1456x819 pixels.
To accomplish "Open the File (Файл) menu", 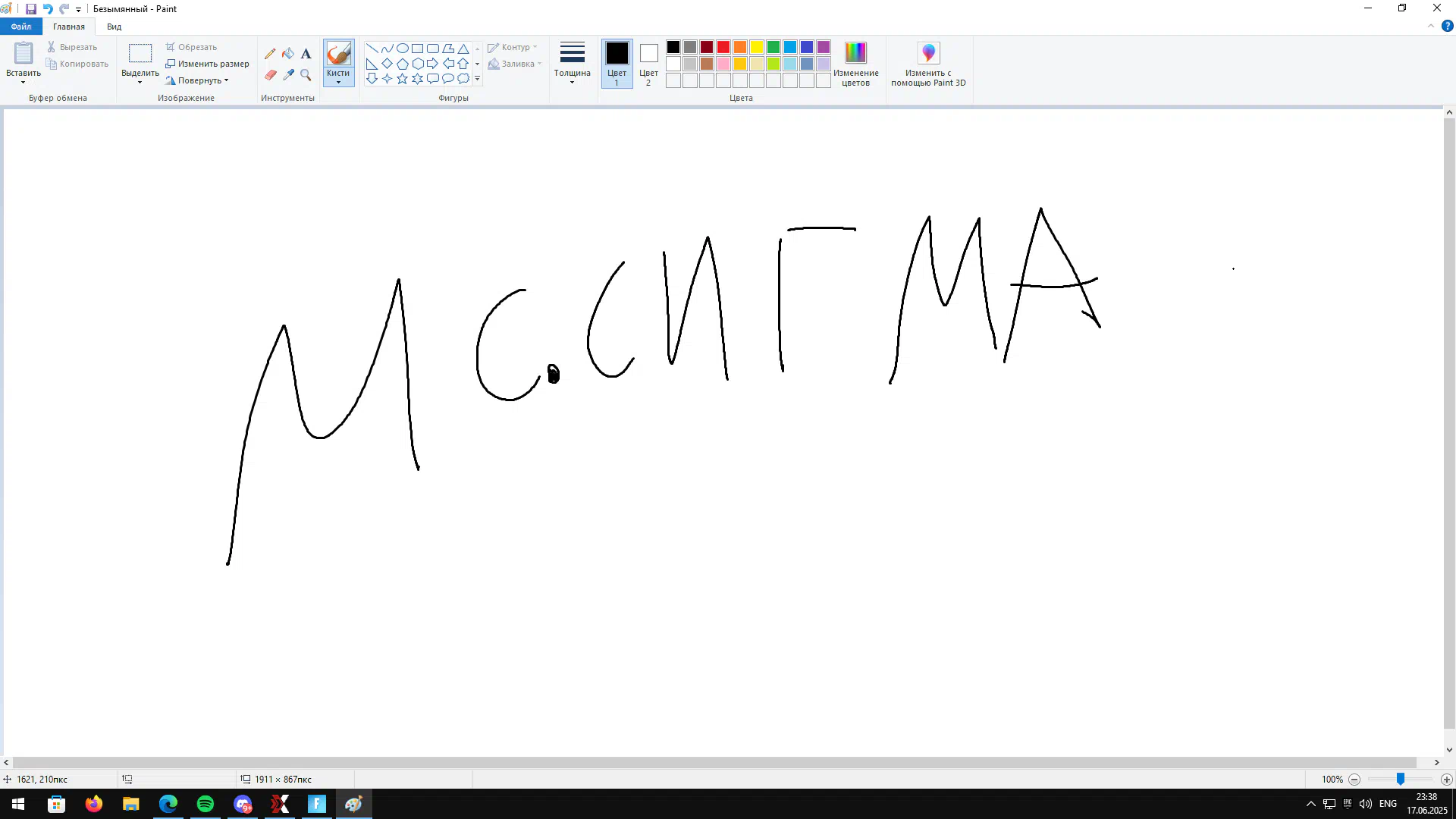I will (21, 27).
